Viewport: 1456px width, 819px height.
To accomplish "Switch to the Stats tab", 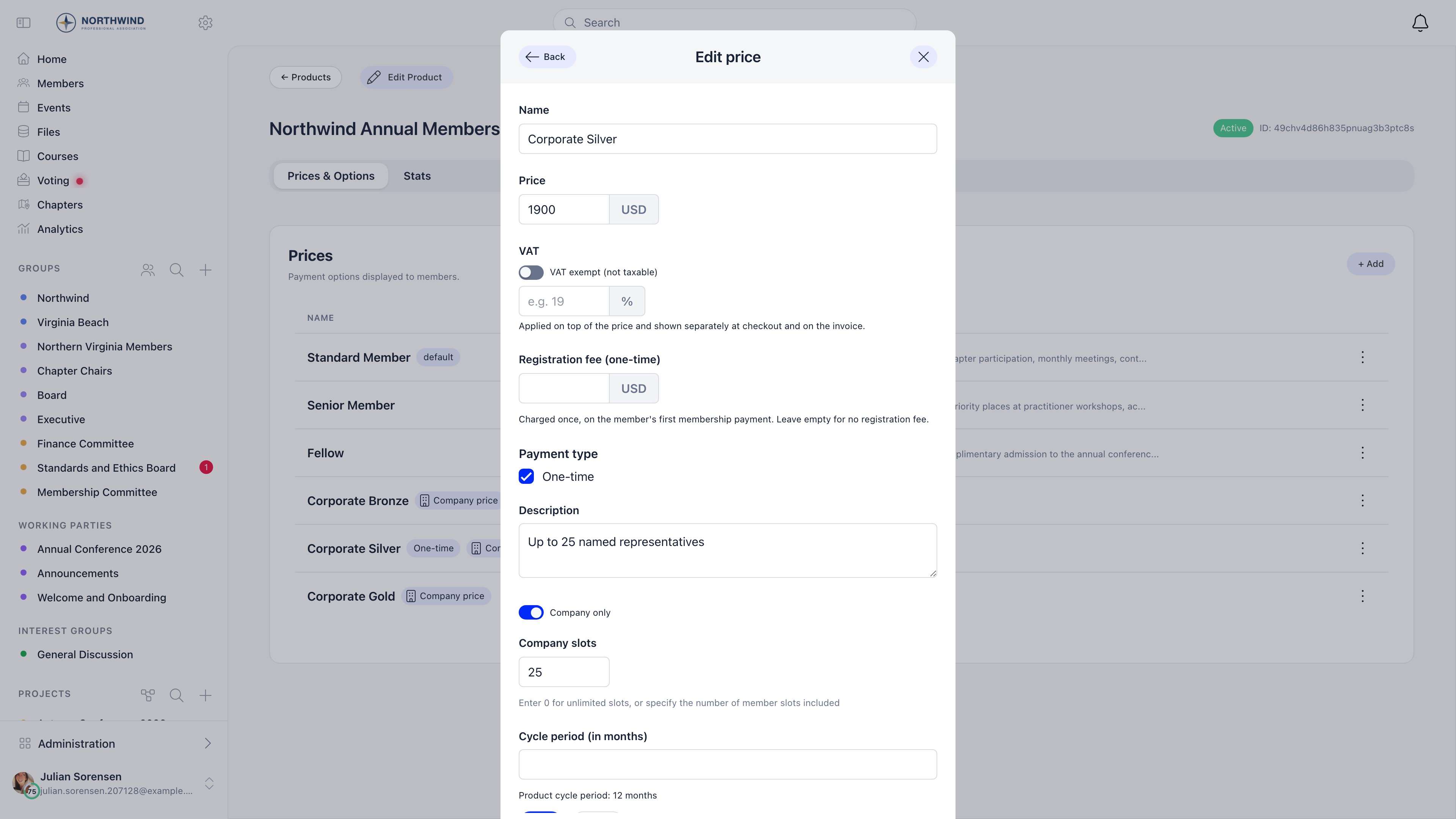I will point(417,176).
